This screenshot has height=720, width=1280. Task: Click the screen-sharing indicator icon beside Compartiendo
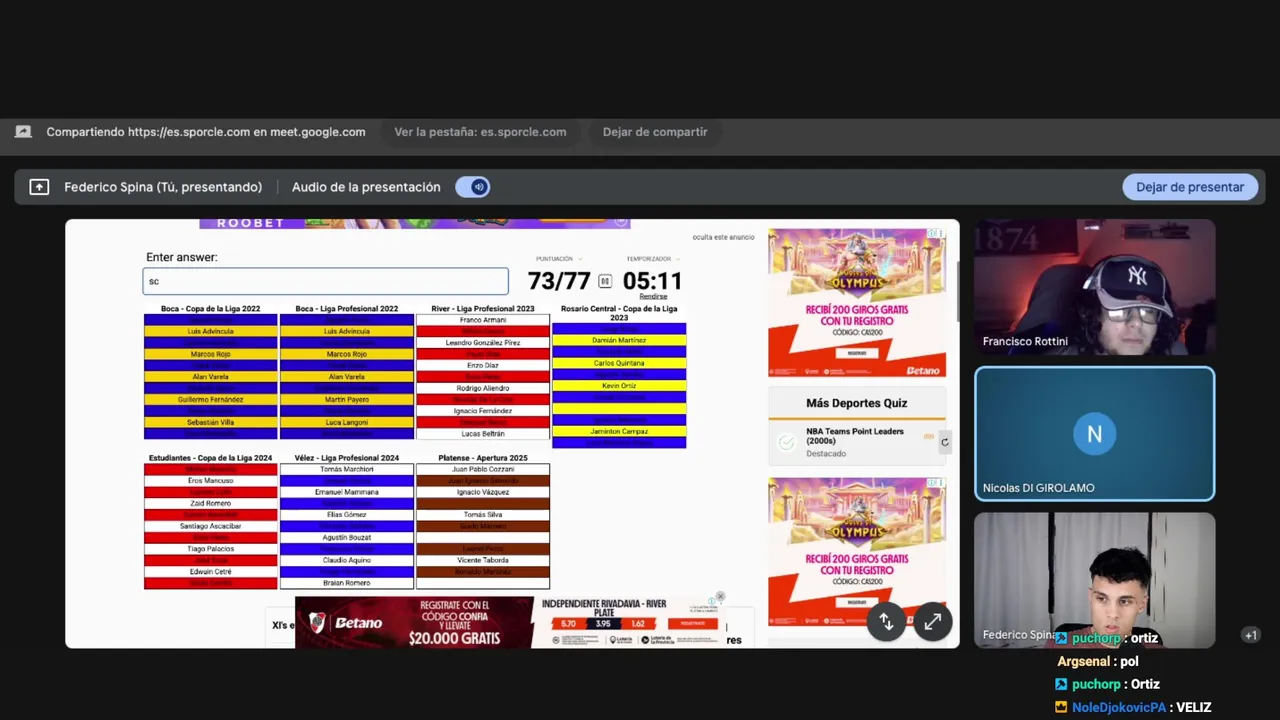[x=23, y=132]
